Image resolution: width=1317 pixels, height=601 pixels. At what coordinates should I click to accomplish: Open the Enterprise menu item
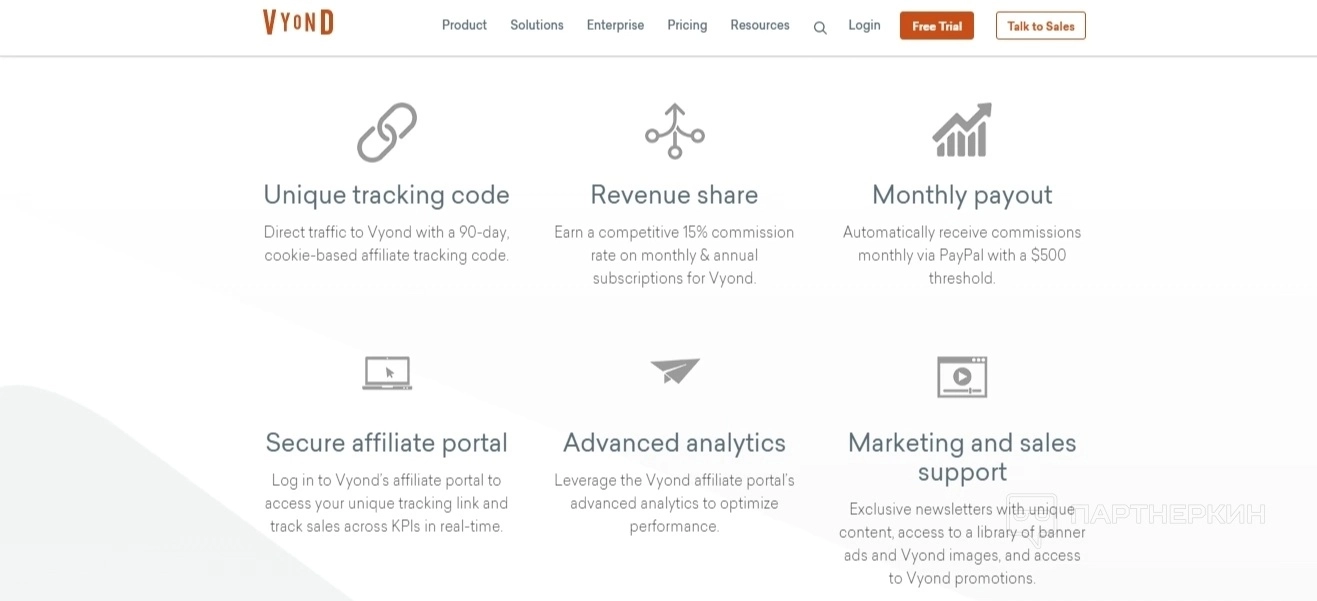coord(615,25)
